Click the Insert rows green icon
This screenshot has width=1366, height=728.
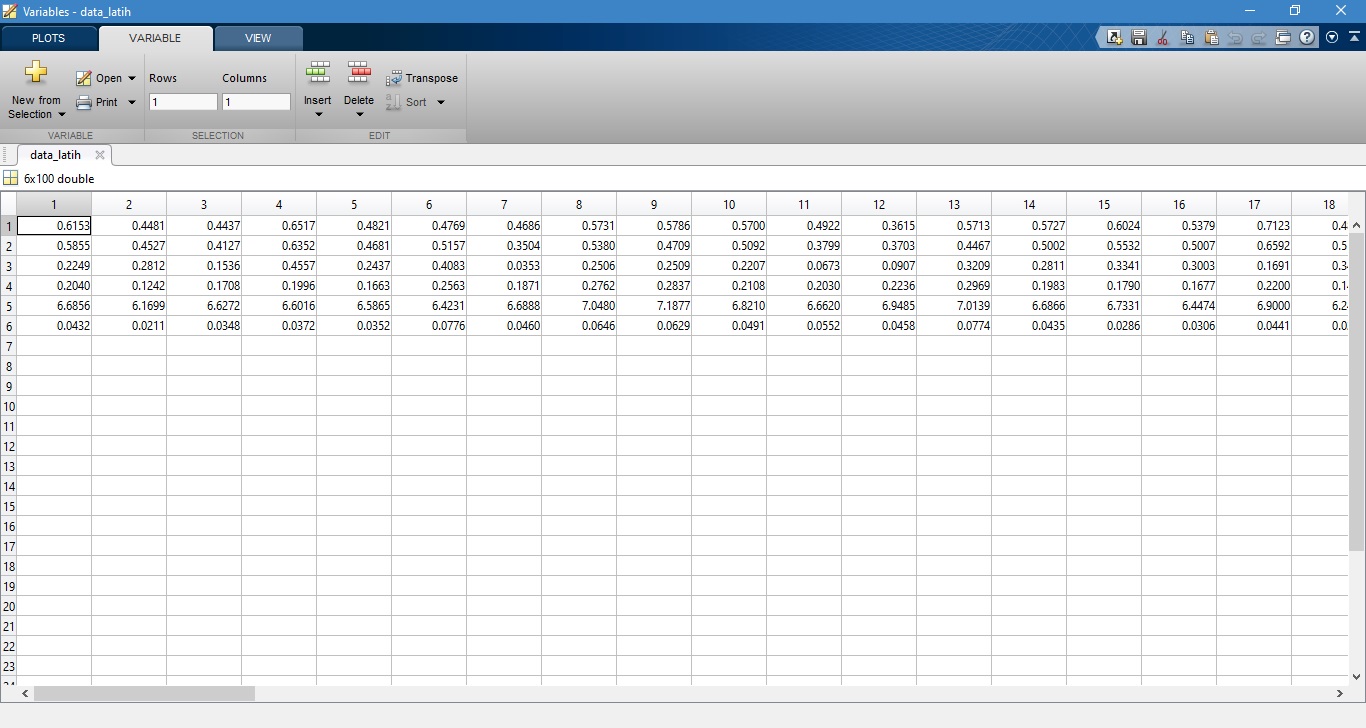(x=318, y=73)
